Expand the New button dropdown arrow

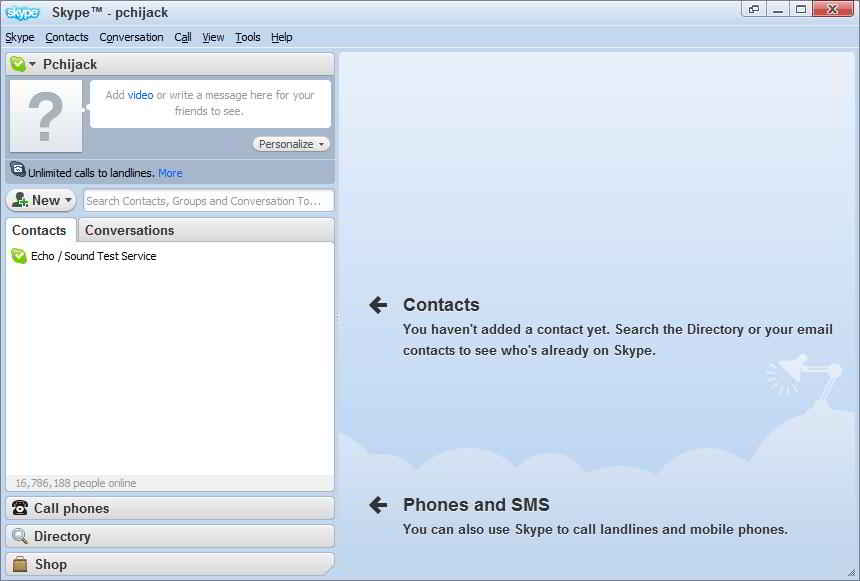[x=68, y=200]
